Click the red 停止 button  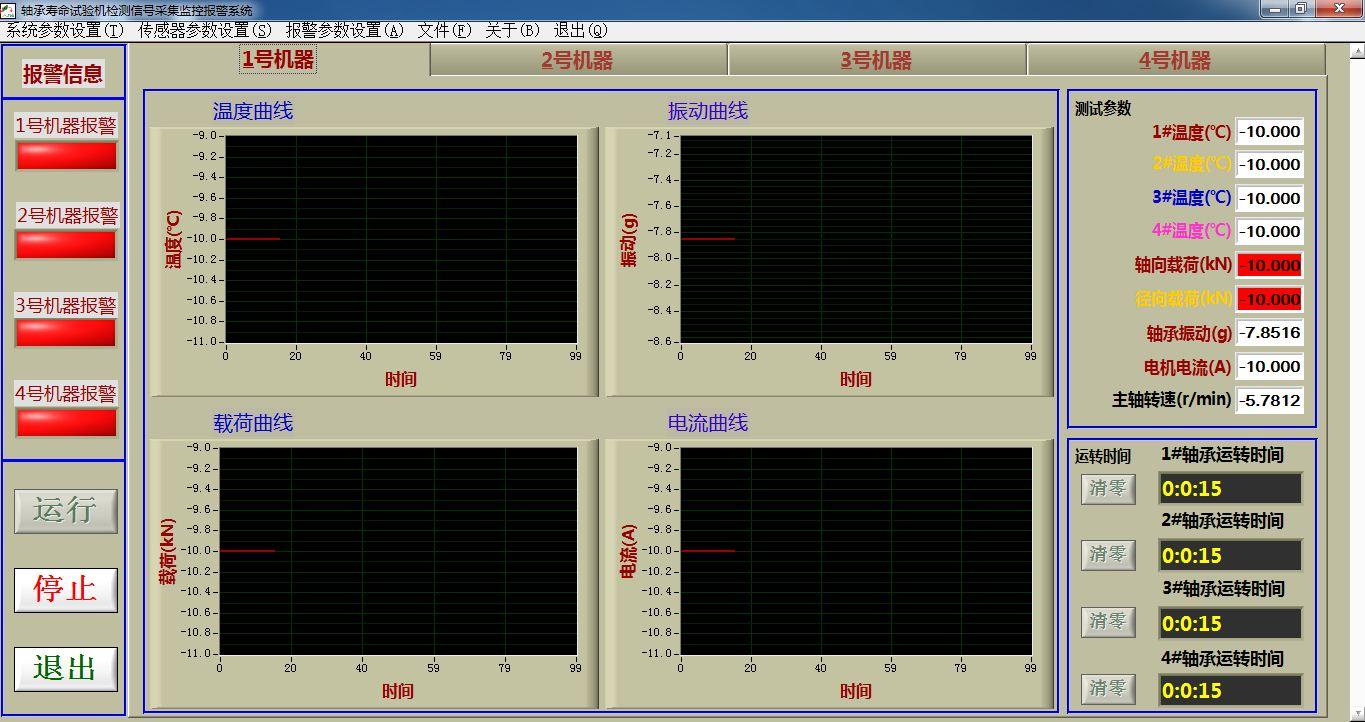[65, 589]
